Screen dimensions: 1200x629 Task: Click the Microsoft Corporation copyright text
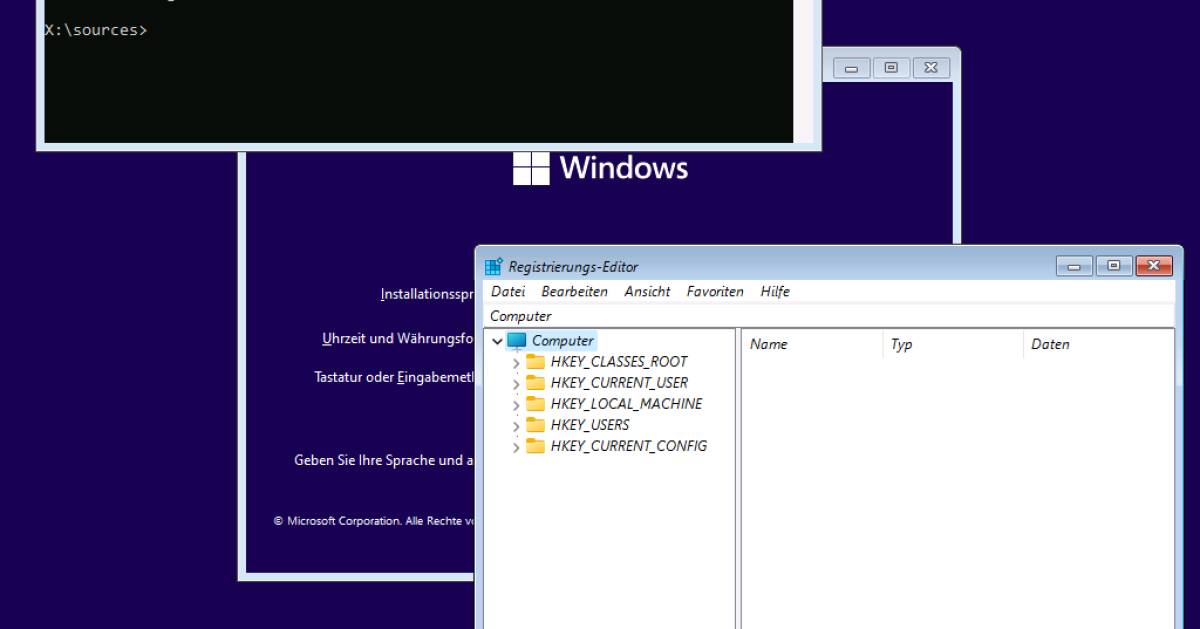click(374, 521)
